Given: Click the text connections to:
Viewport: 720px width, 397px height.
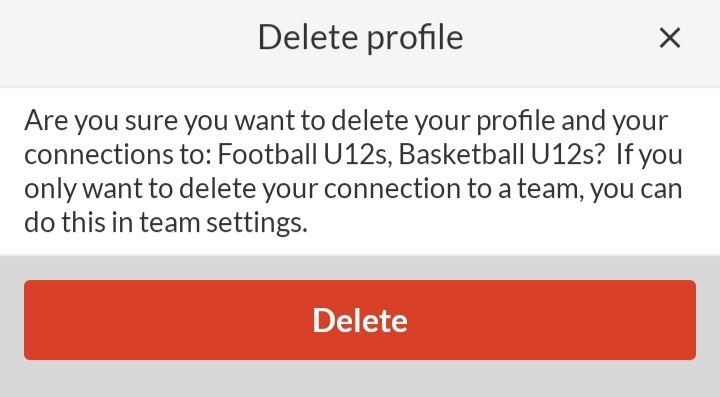Looking at the screenshot, I should click(118, 155).
